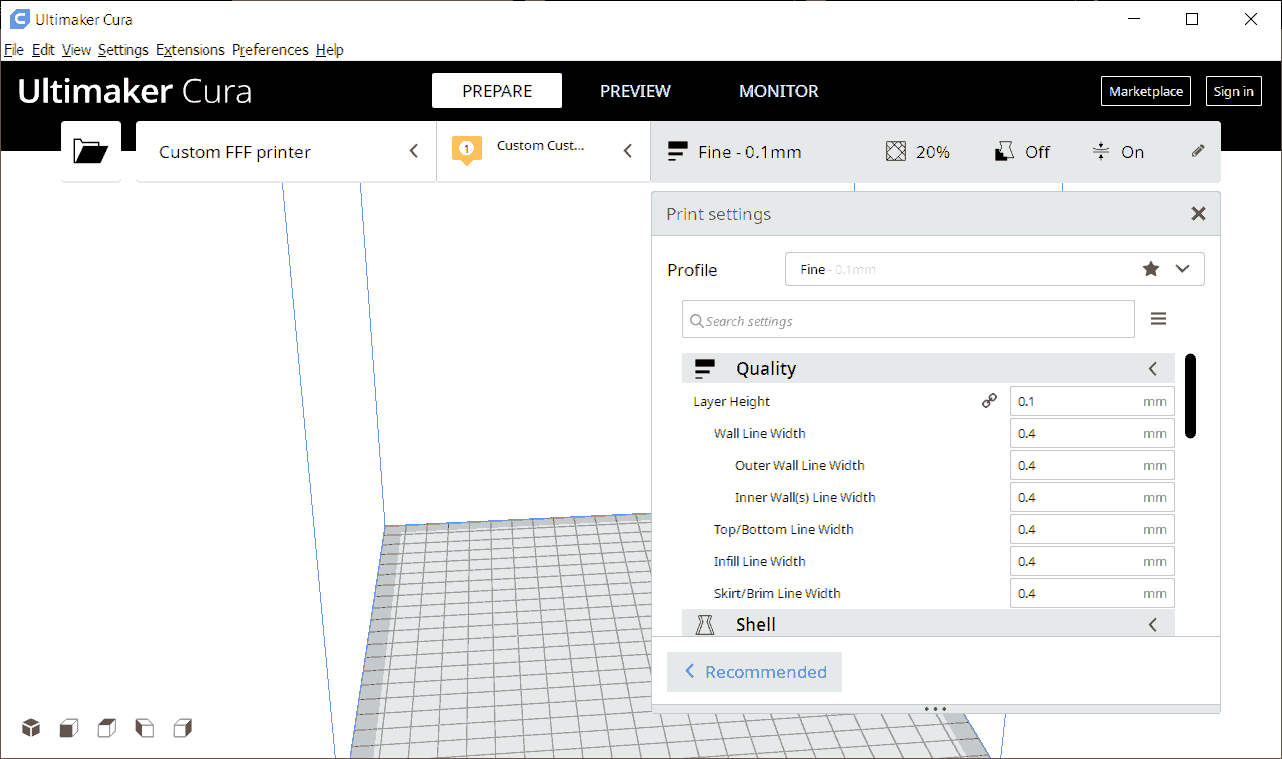Click the support Off indicator
1282x759 pixels.
pos(1022,152)
